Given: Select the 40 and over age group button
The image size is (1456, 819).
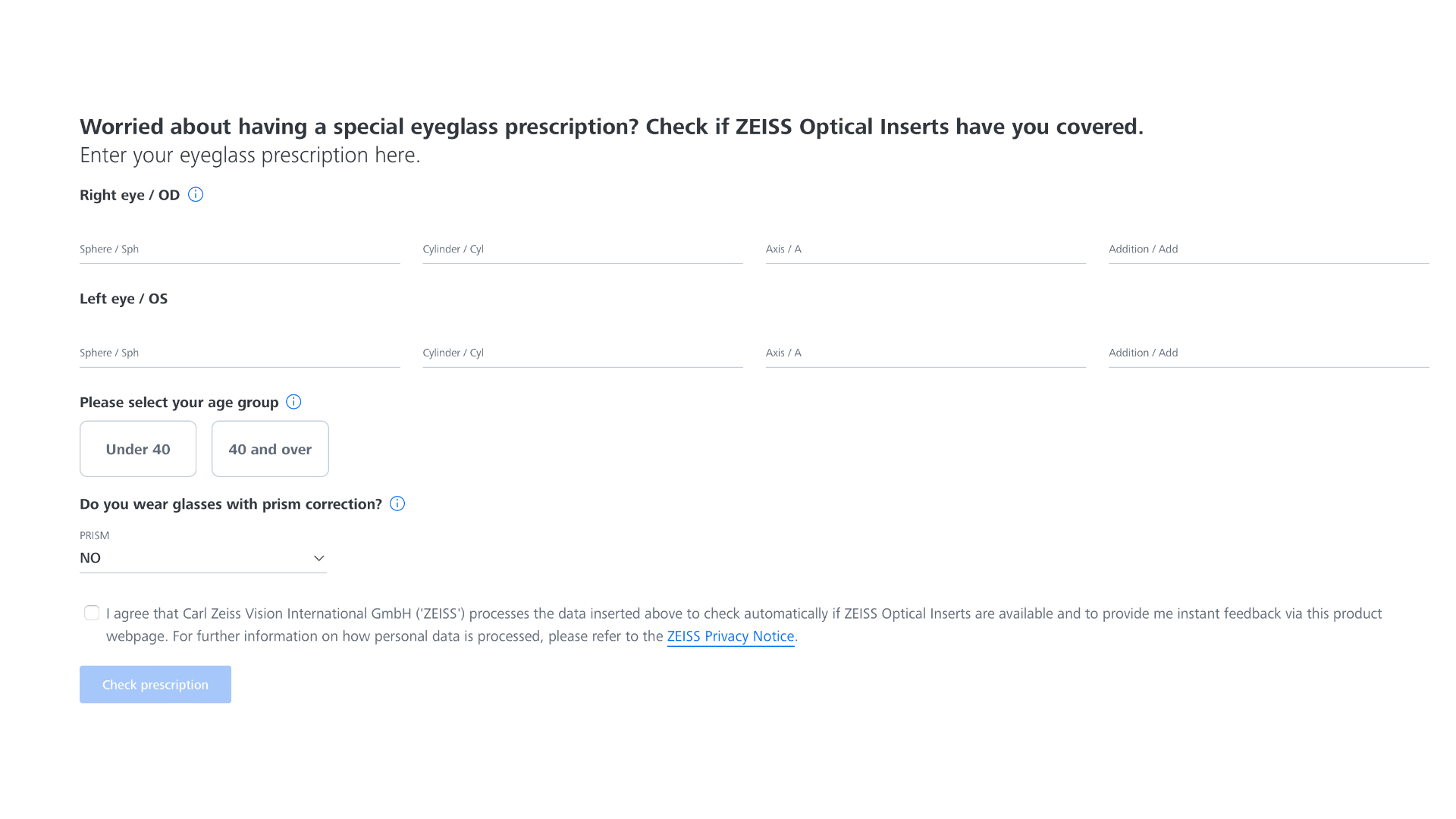Looking at the screenshot, I should point(270,448).
